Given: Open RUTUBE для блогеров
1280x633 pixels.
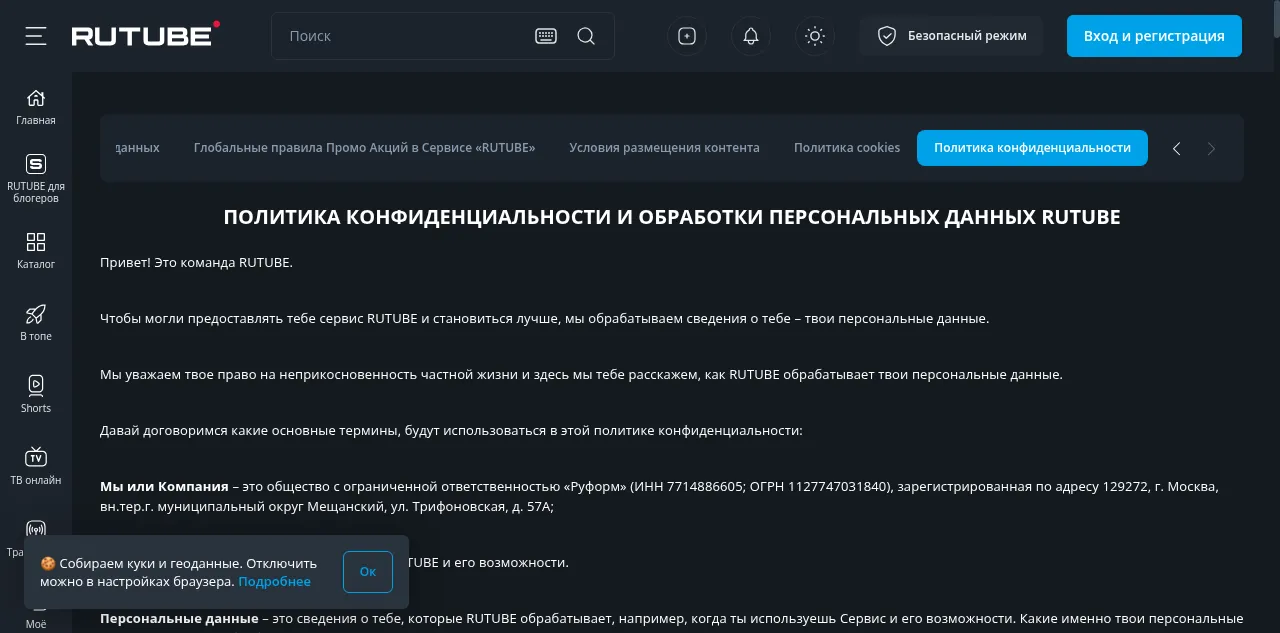Looking at the screenshot, I should click(36, 179).
